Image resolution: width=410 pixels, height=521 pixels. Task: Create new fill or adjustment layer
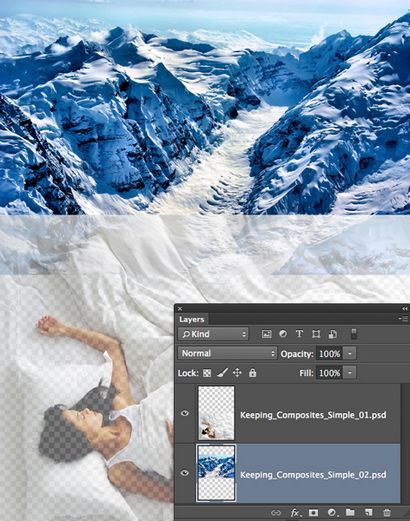332,512
